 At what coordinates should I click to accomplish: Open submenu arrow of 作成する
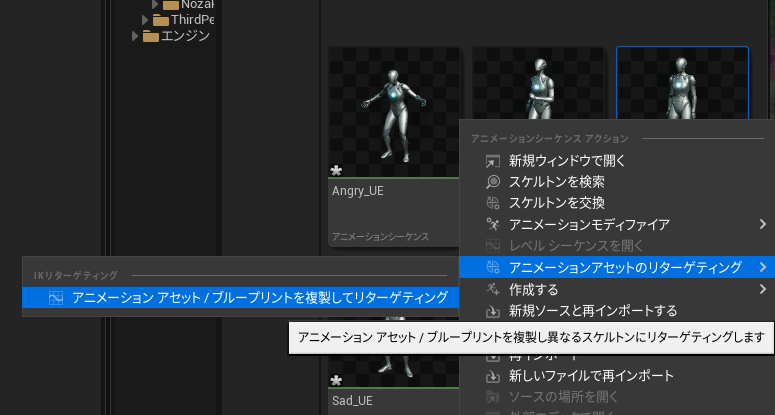[762, 289]
